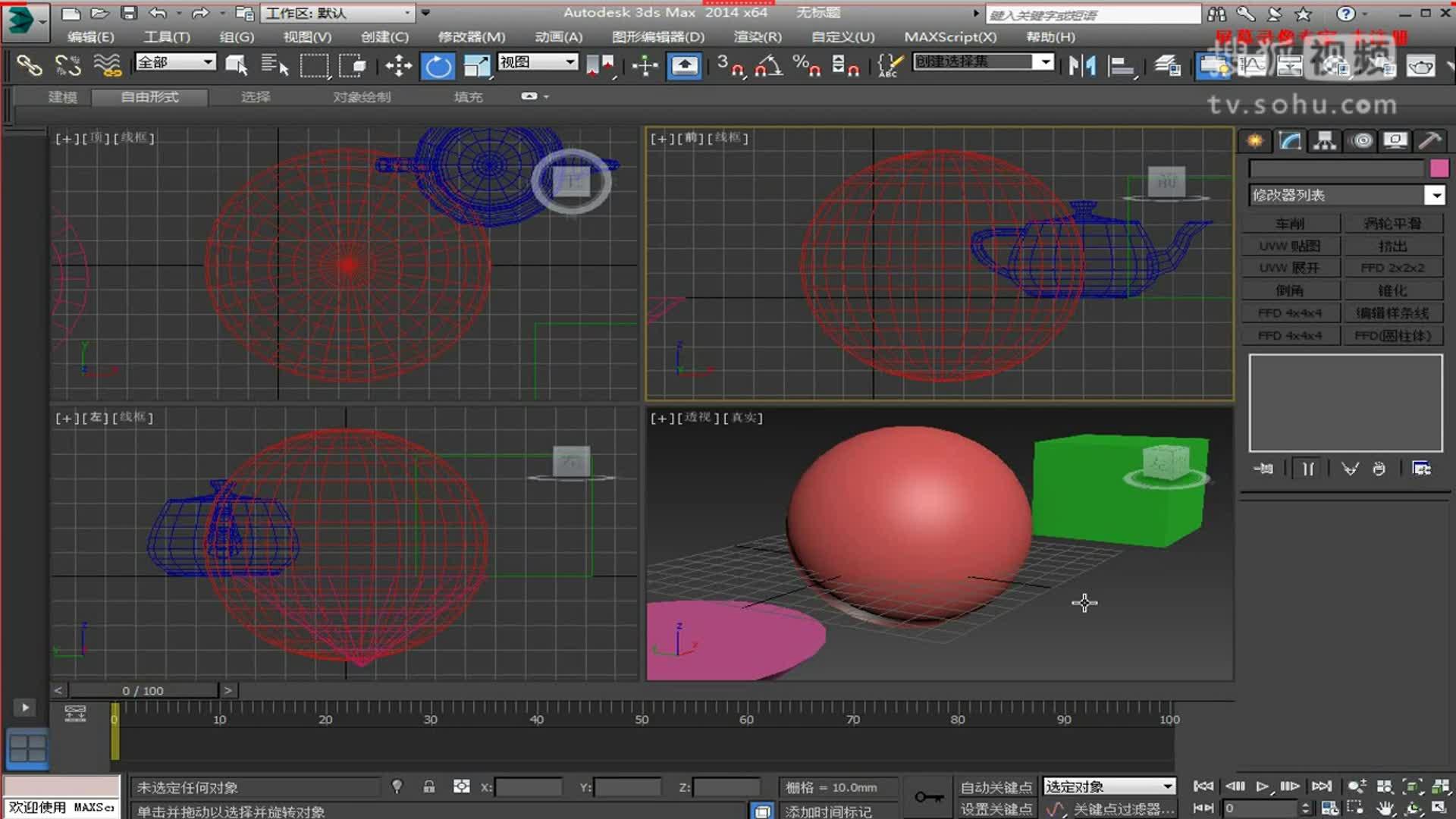Expand the 工作区 workspace dropdown

337,13
